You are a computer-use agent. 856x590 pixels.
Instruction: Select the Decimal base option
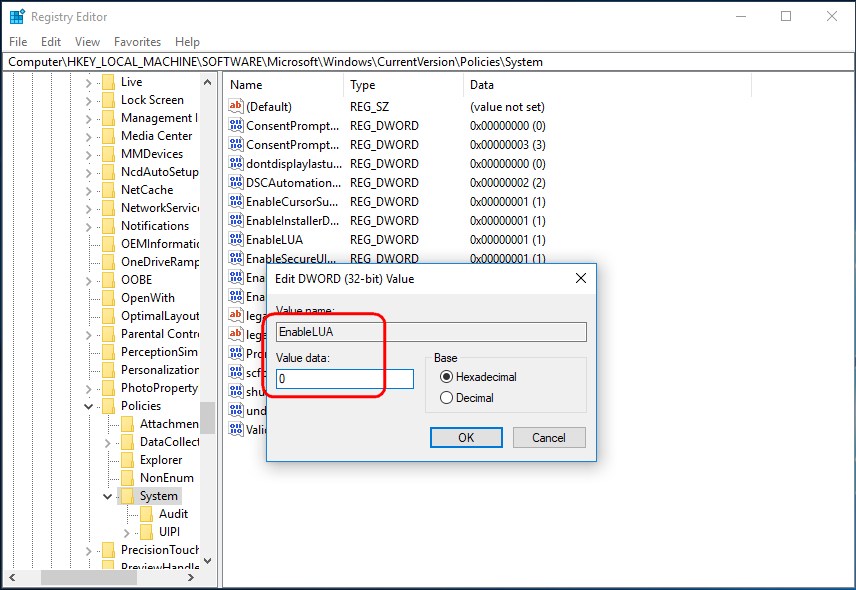point(467,398)
